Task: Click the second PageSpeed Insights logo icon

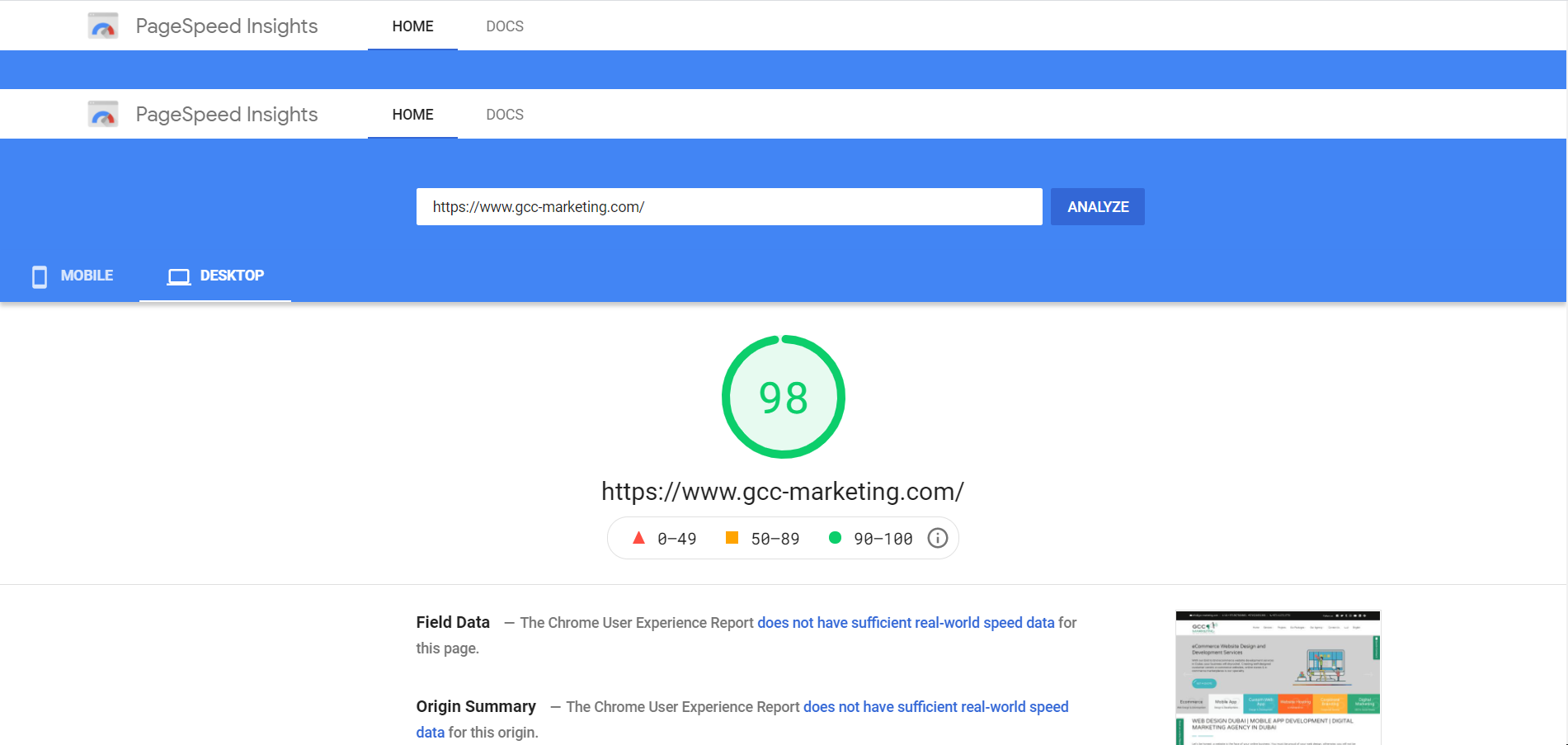Action: tap(103, 114)
